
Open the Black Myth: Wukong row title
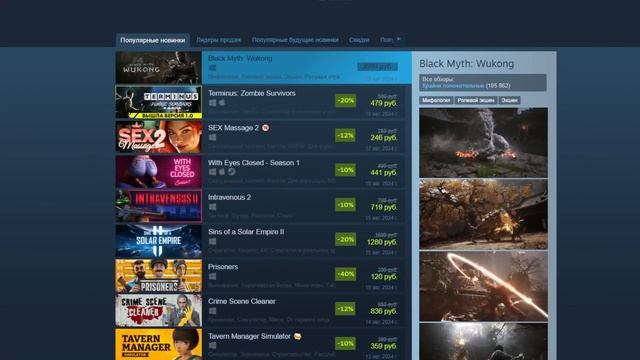(240, 58)
